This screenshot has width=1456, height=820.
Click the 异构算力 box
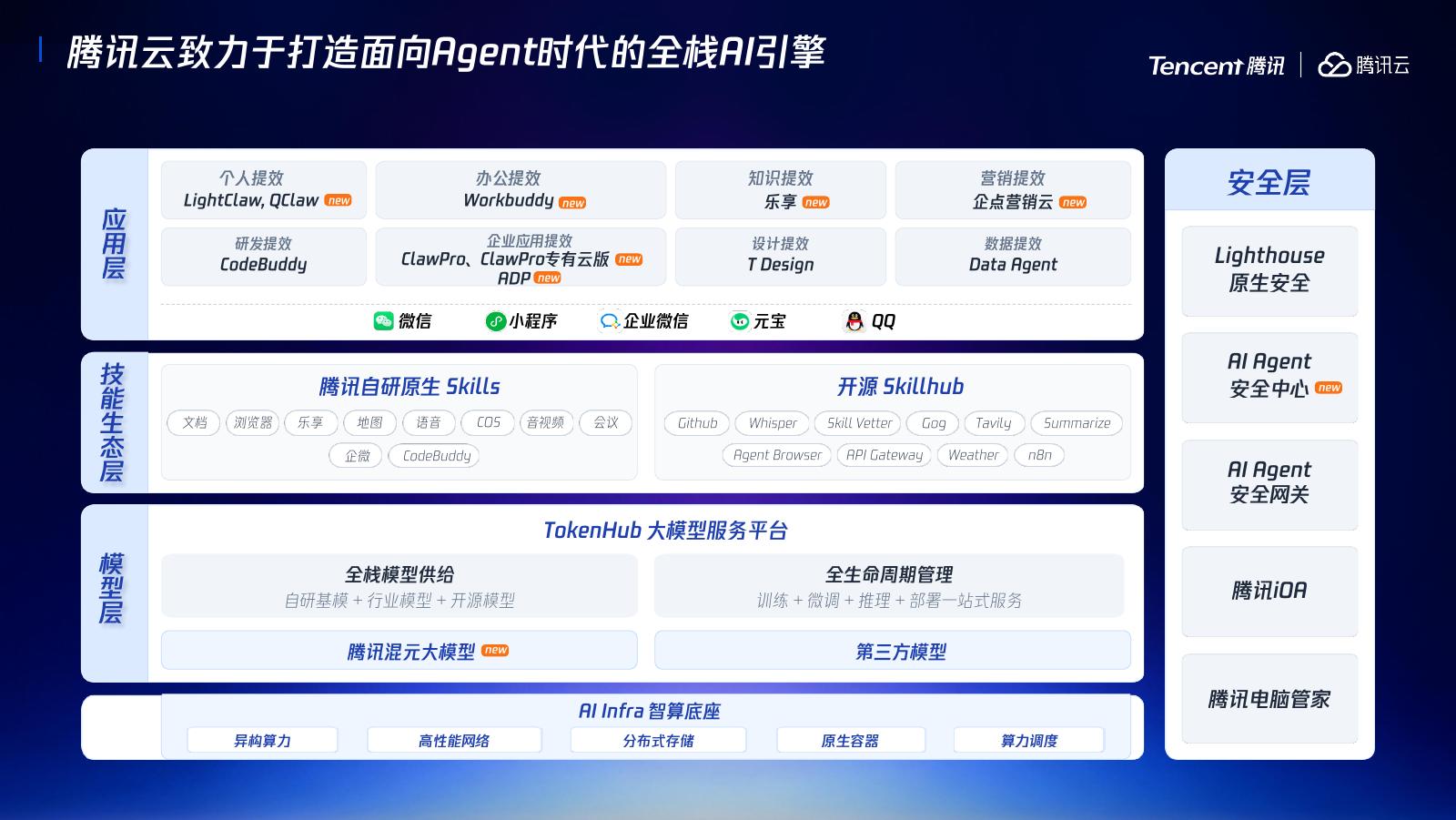pos(262,740)
